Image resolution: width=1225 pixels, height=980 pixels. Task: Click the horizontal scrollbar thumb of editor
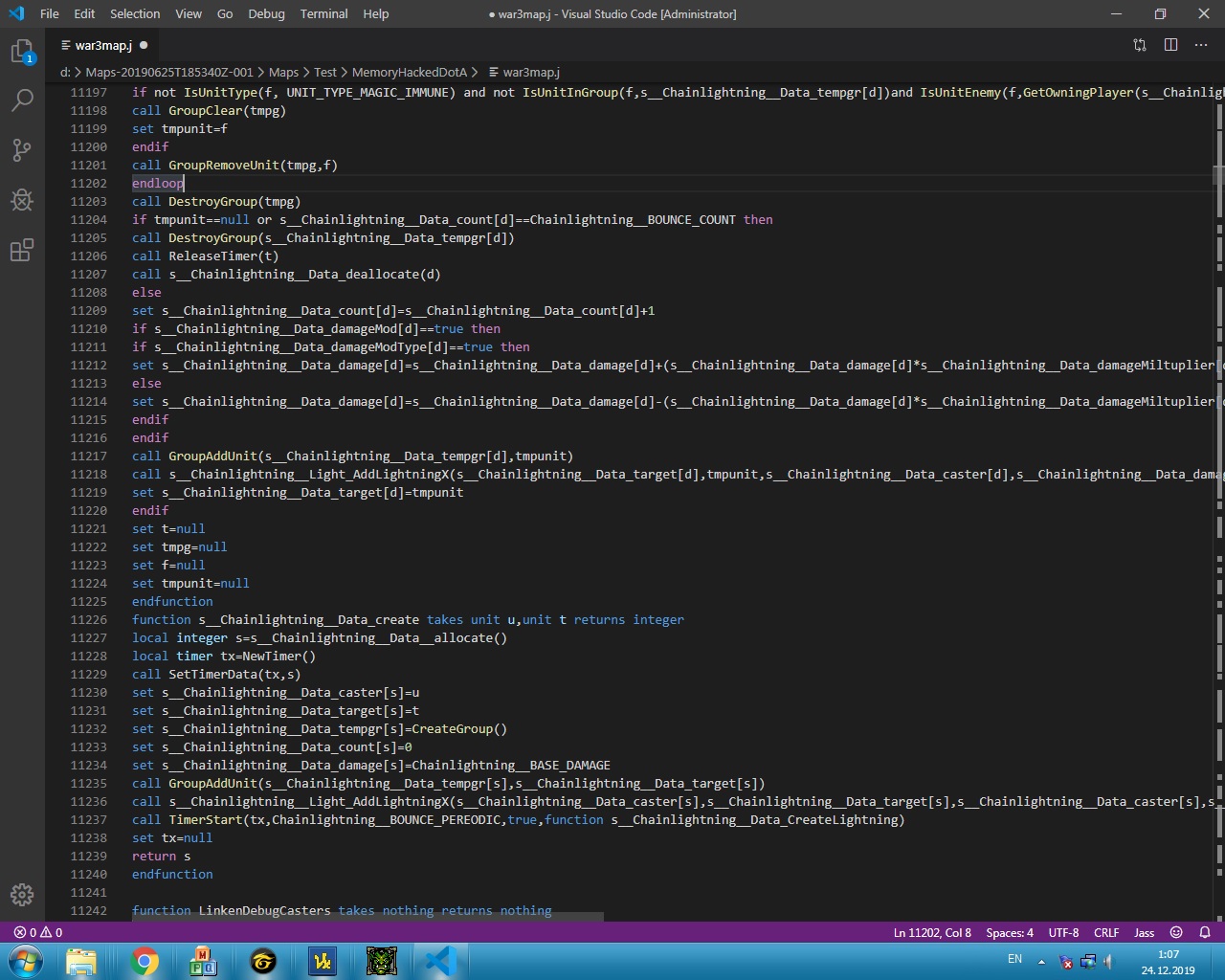[367, 917]
